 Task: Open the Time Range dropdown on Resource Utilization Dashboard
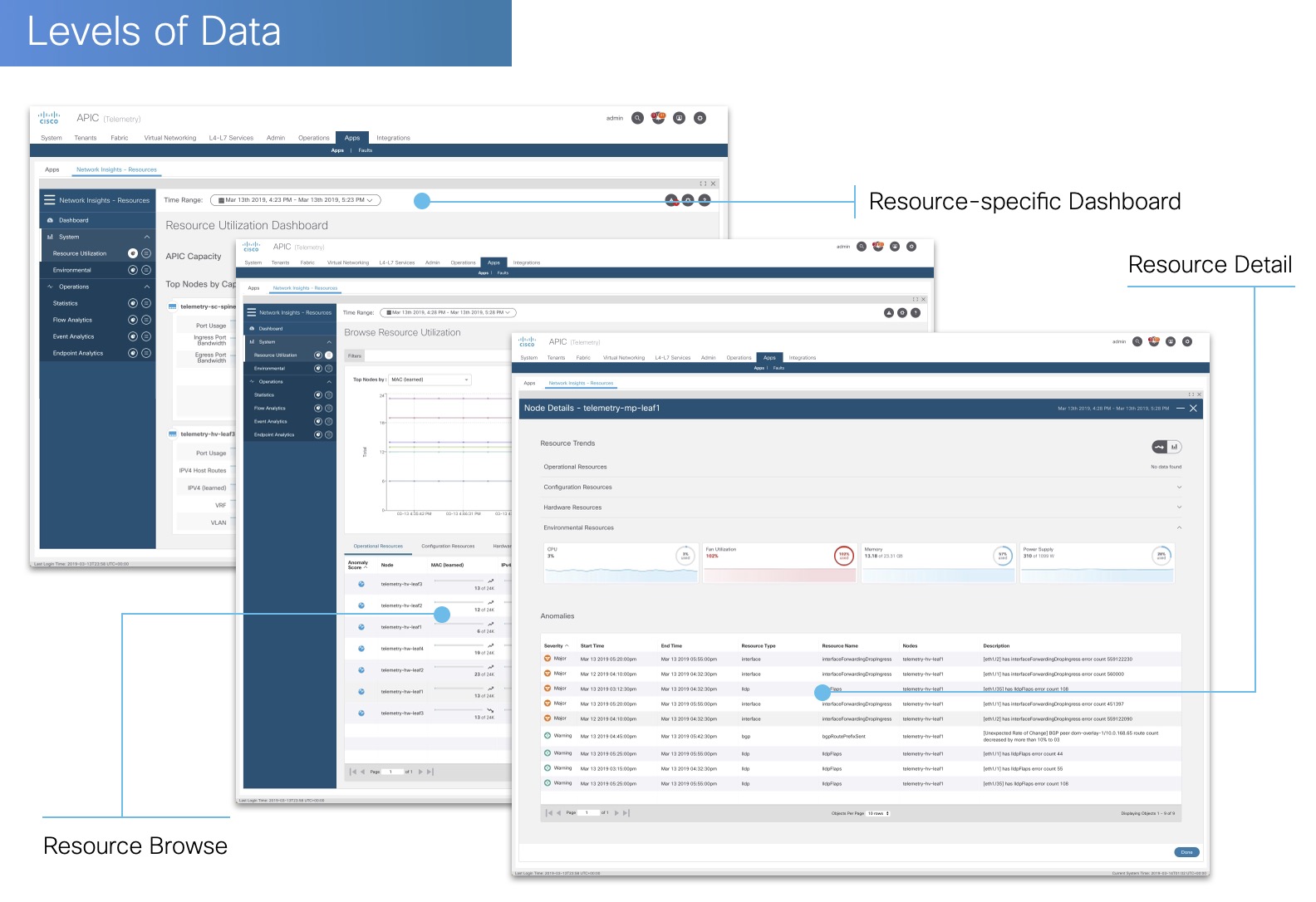(x=295, y=200)
